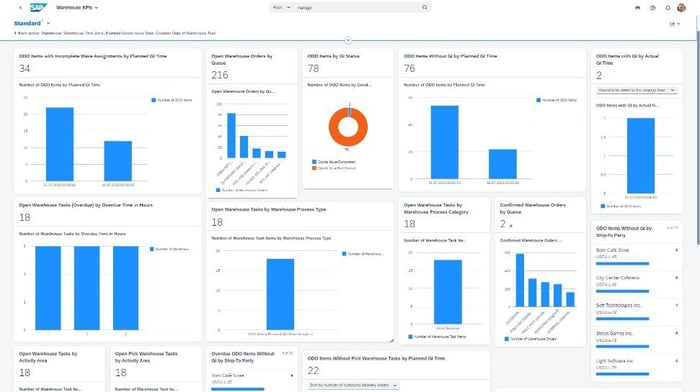Open the notifications icon in the header

tap(668, 8)
